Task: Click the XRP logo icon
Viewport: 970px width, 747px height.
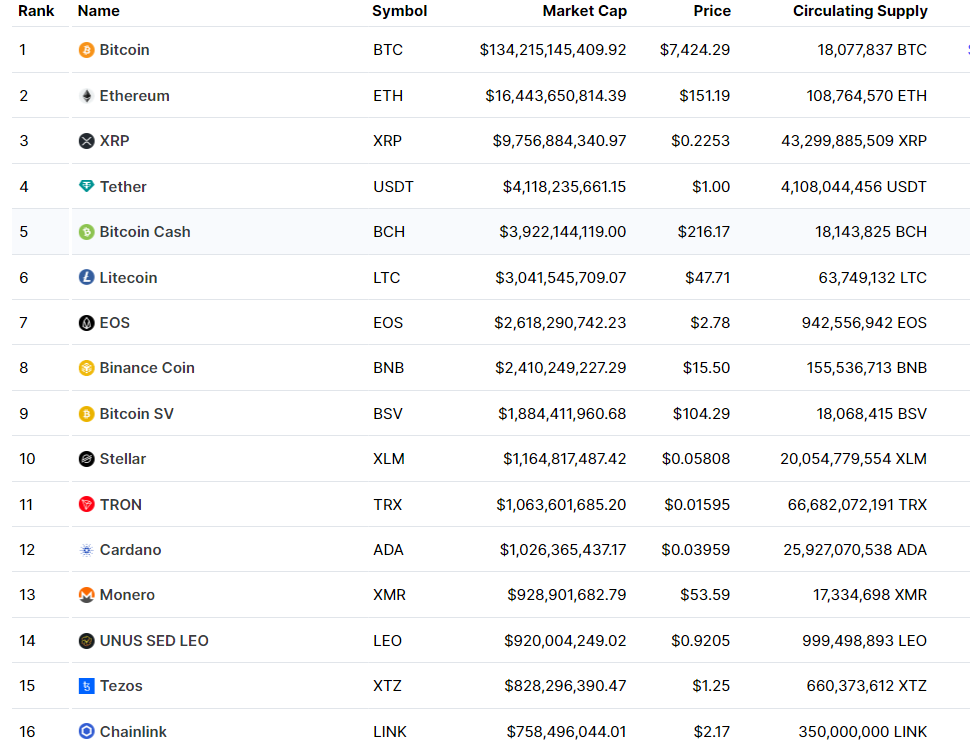Action: click(87, 141)
